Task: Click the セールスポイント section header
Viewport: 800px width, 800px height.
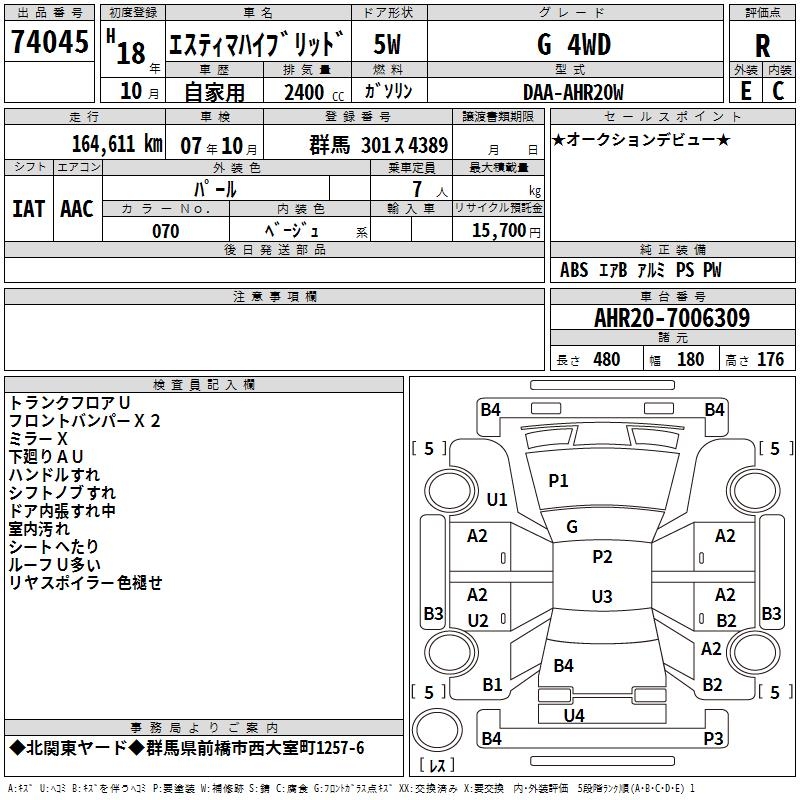Action: click(x=672, y=116)
